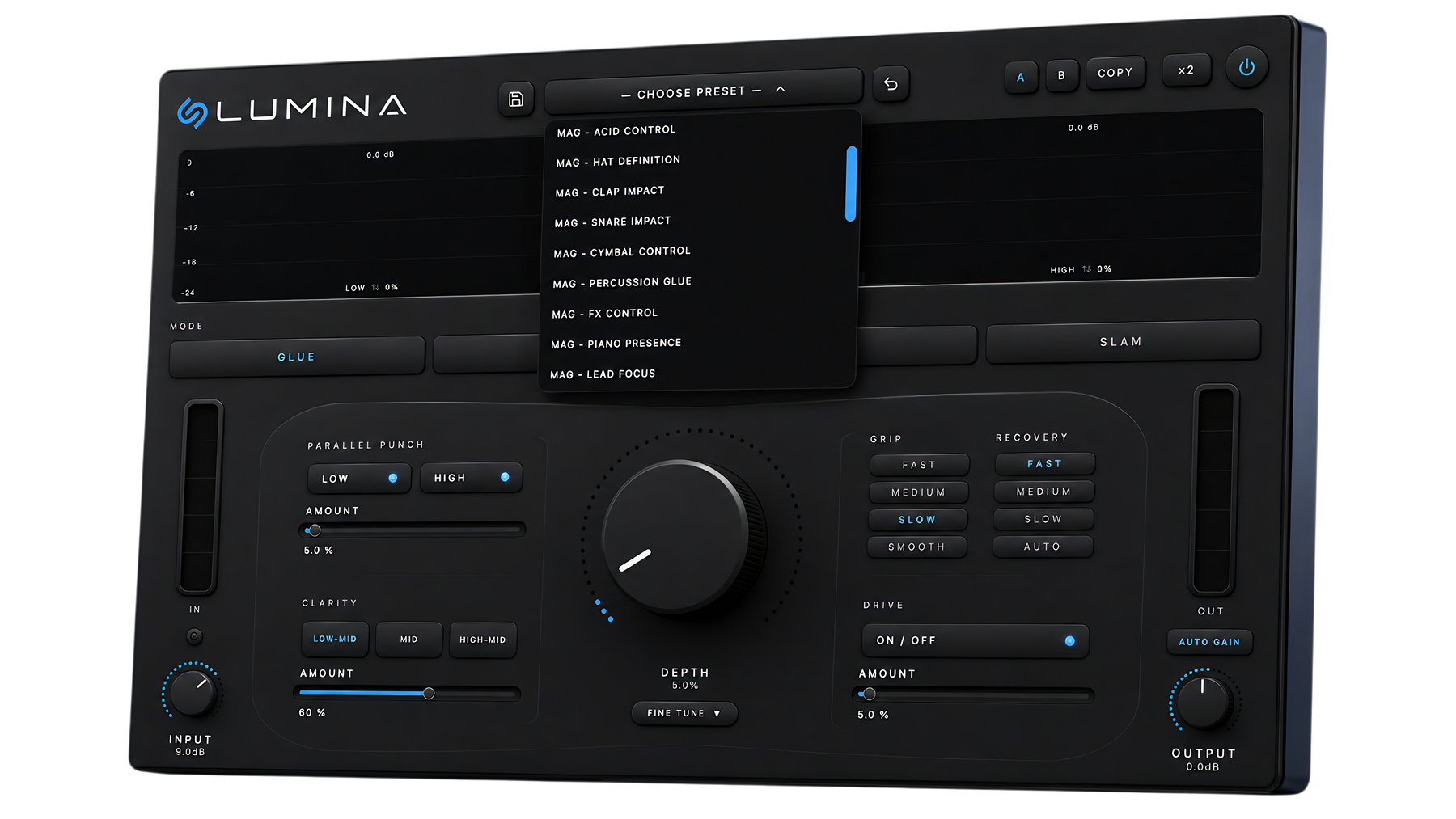
Task: Select the SLAM mode
Action: (x=1122, y=342)
